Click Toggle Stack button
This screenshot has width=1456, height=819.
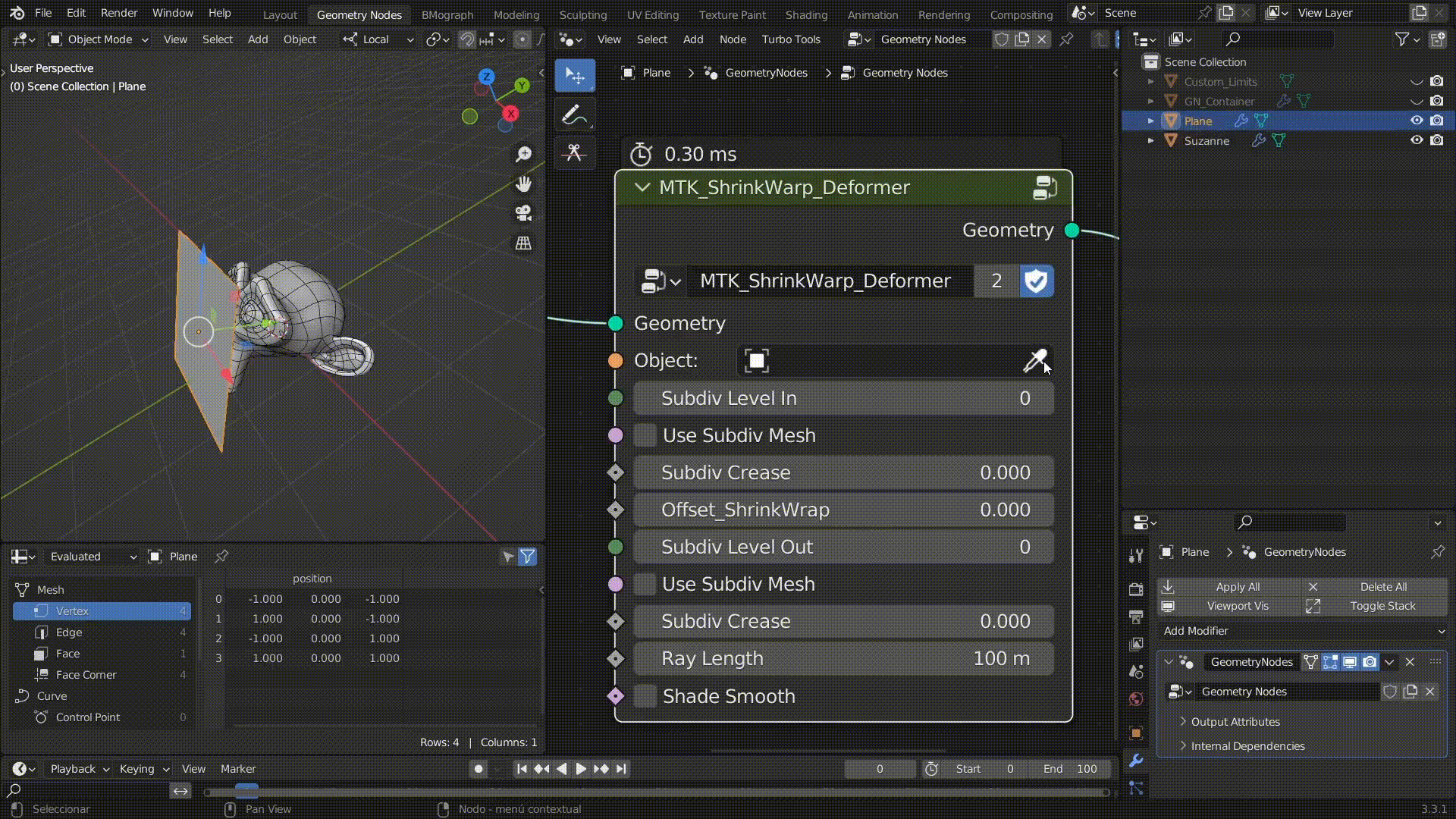(x=1375, y=606)
